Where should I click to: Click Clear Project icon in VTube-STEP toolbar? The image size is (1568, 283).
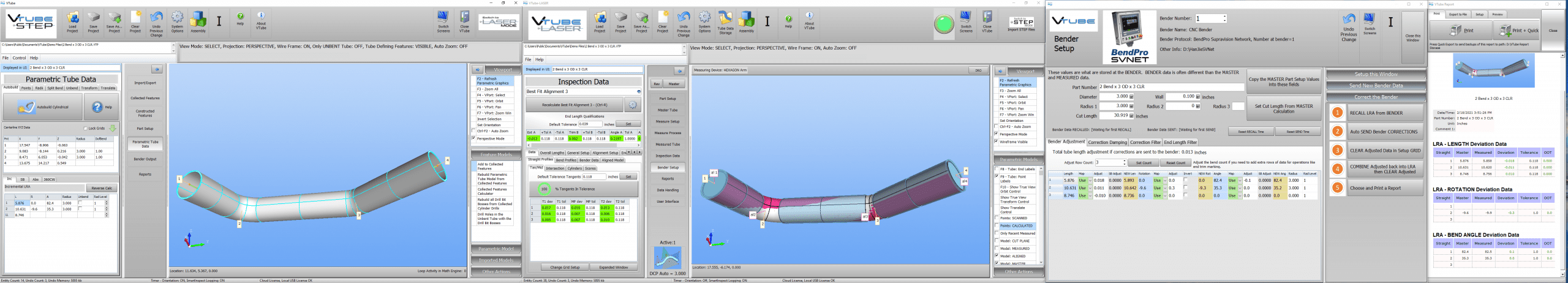[x=135, y=22]
